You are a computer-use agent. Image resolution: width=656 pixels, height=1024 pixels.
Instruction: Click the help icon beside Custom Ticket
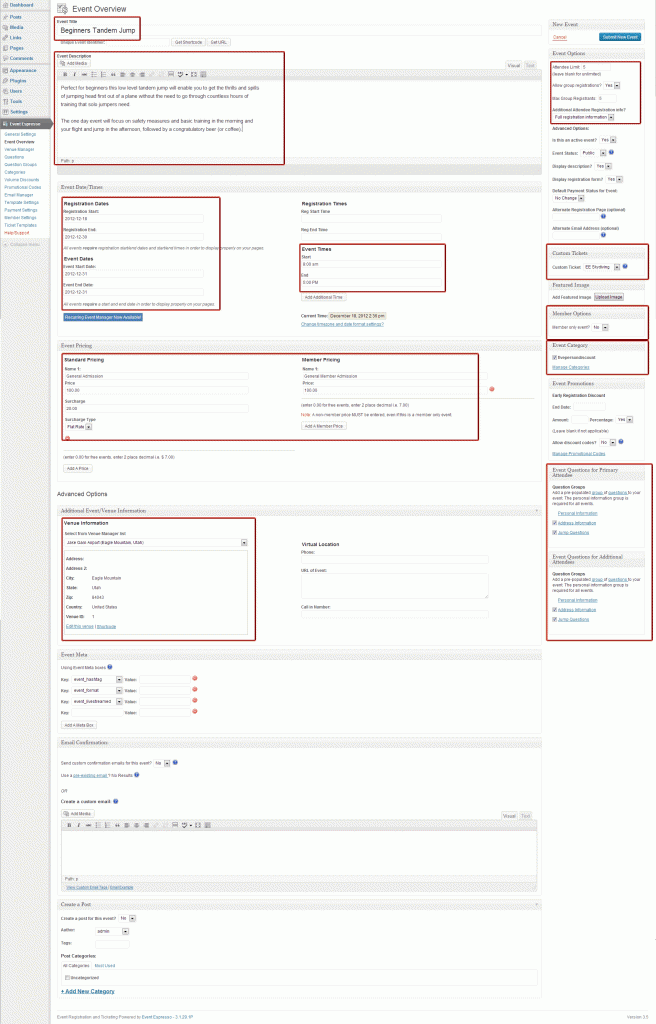(625, 266)
